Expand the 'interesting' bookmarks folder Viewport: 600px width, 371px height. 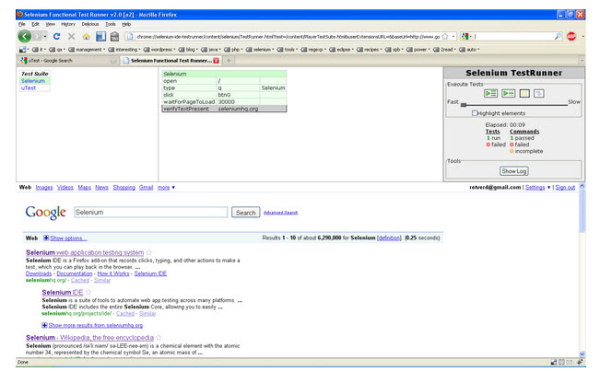tap(124, 49)
